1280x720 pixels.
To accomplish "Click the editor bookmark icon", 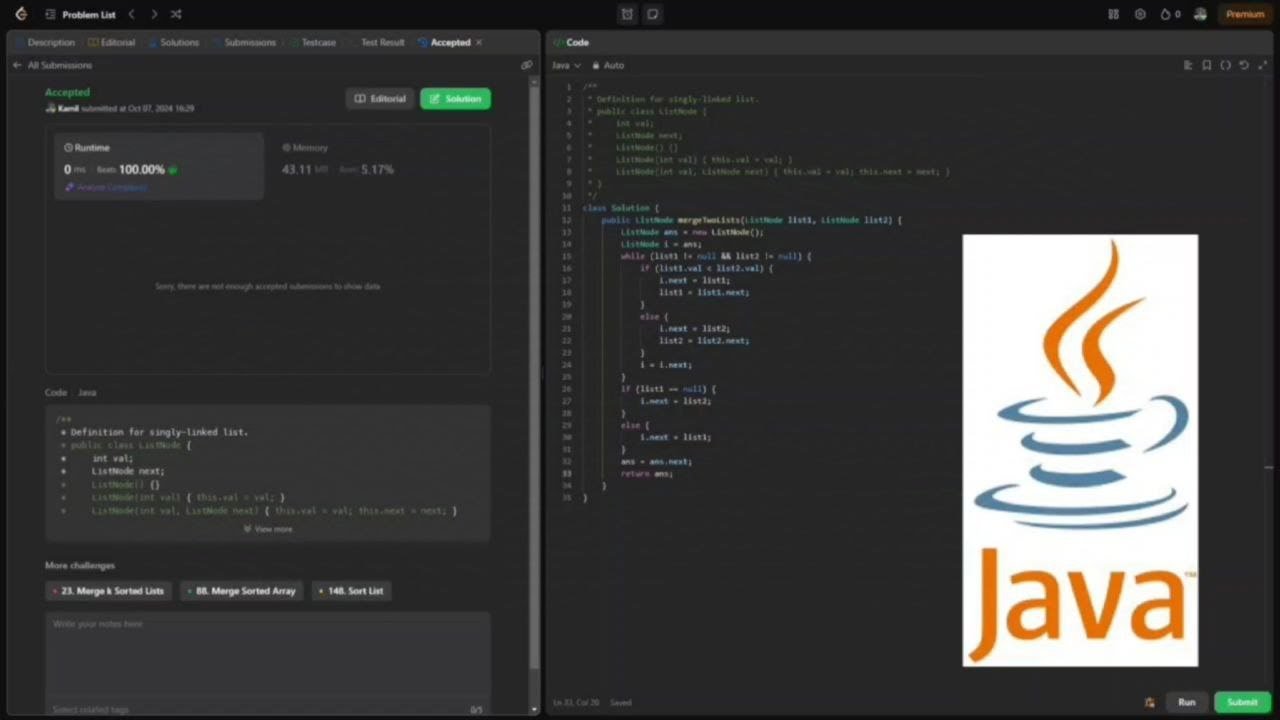I will tap(1207, 65).
